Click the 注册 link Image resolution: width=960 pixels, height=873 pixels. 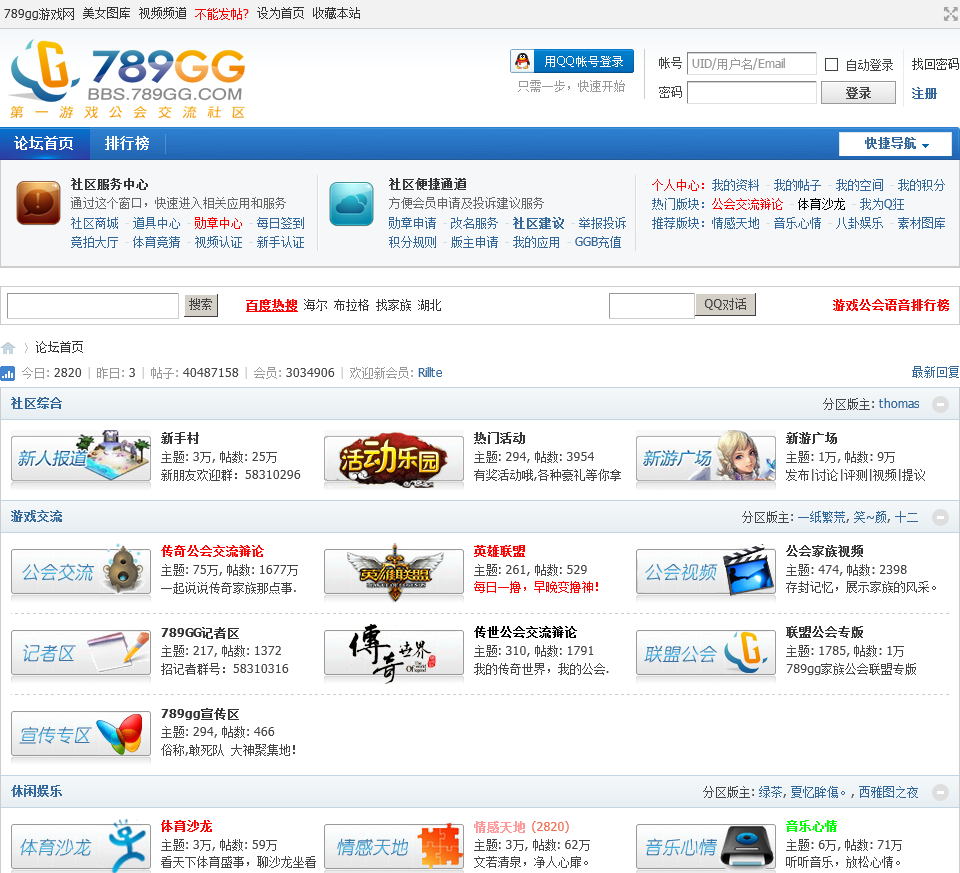click(924, 94)
